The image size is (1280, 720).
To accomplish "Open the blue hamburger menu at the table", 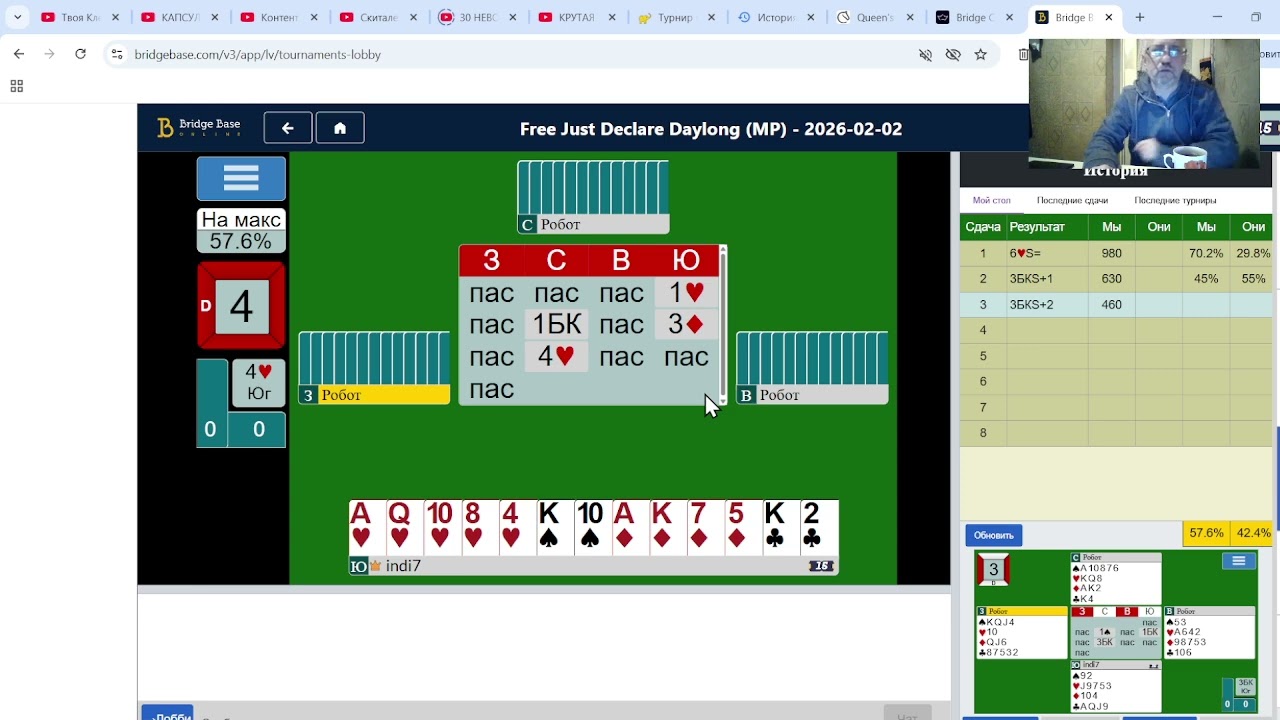I will pyautogui.click(x=241, y=179).
